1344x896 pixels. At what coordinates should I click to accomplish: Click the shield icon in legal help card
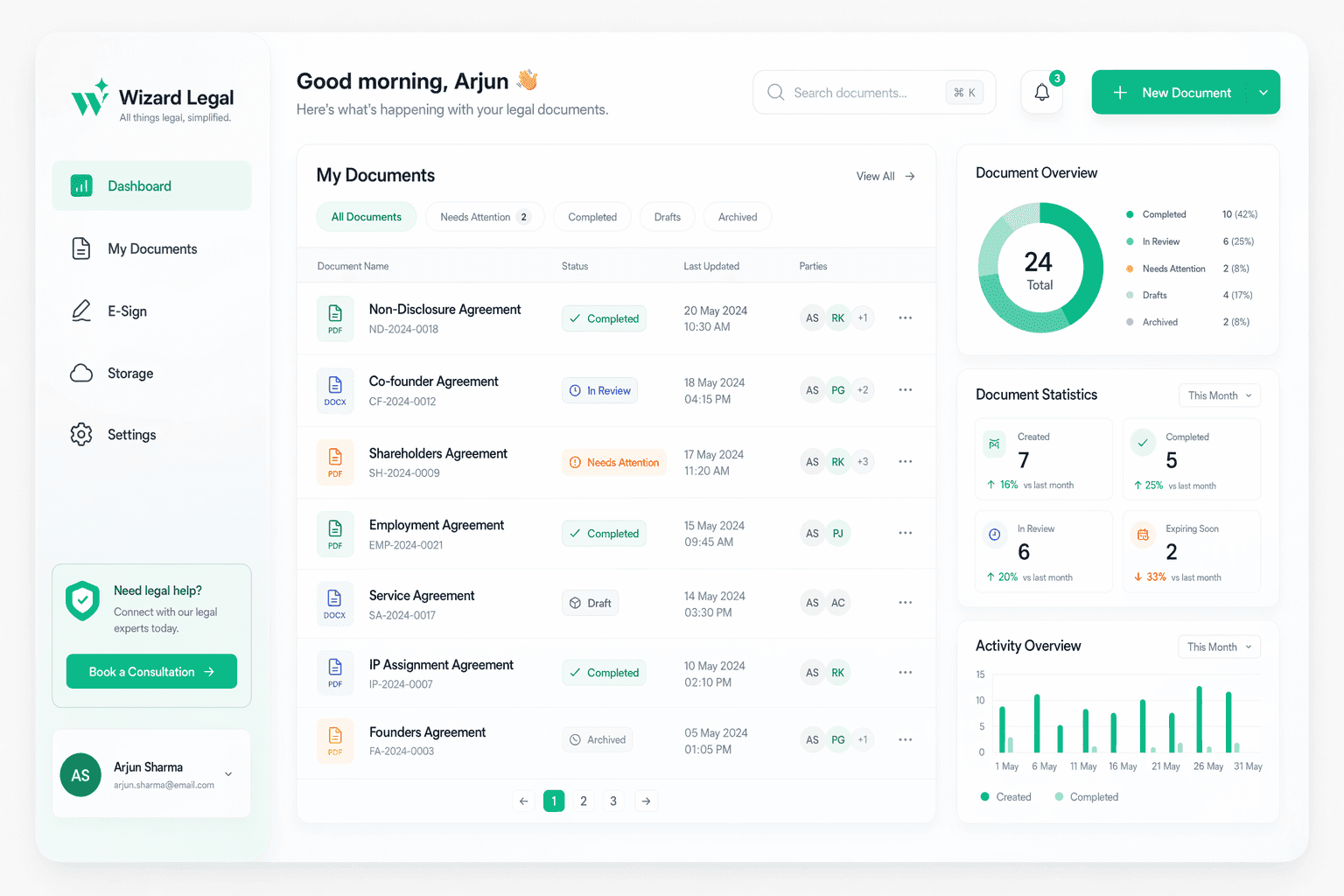(x=82, y=600)
